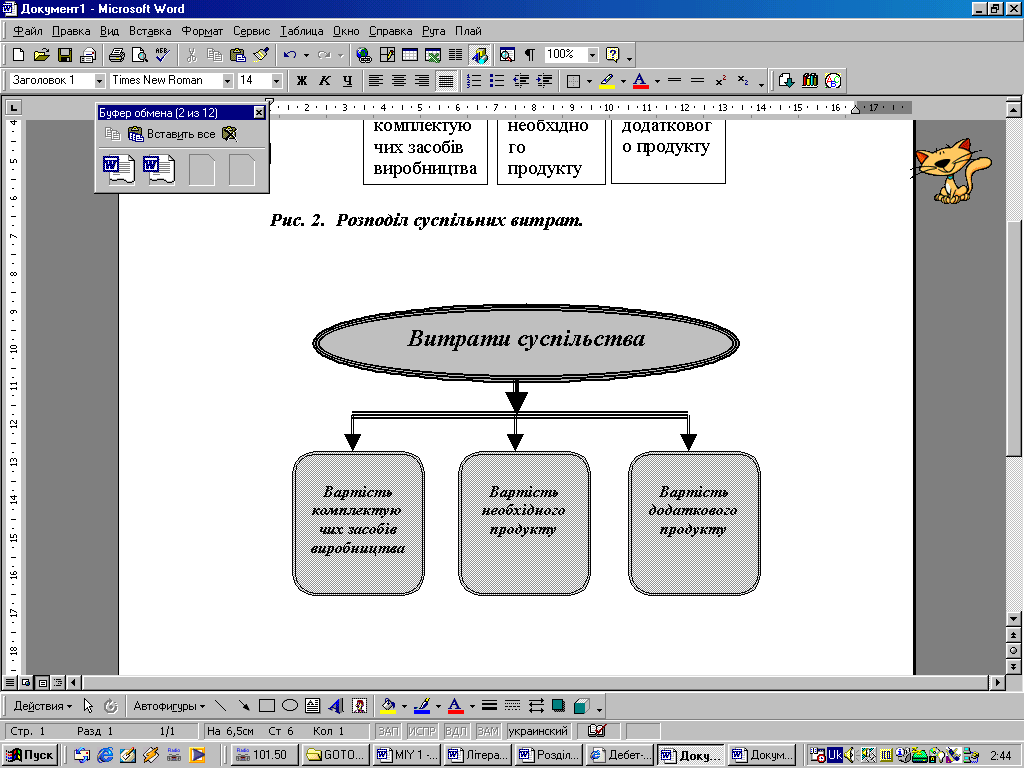This screenshot has width=1024, height=768.
Task: Close the Буфер обмена clipboard panel
Action: (259, 113)
